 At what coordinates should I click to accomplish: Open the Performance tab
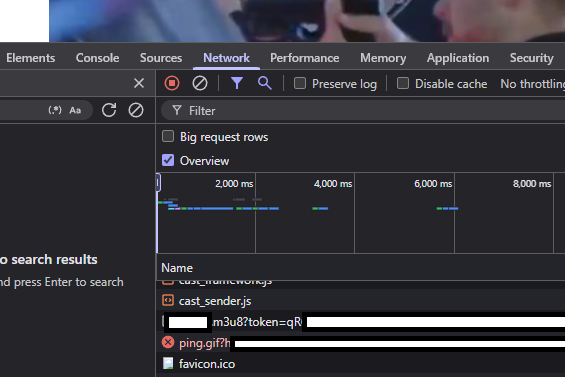click(304, 58)
